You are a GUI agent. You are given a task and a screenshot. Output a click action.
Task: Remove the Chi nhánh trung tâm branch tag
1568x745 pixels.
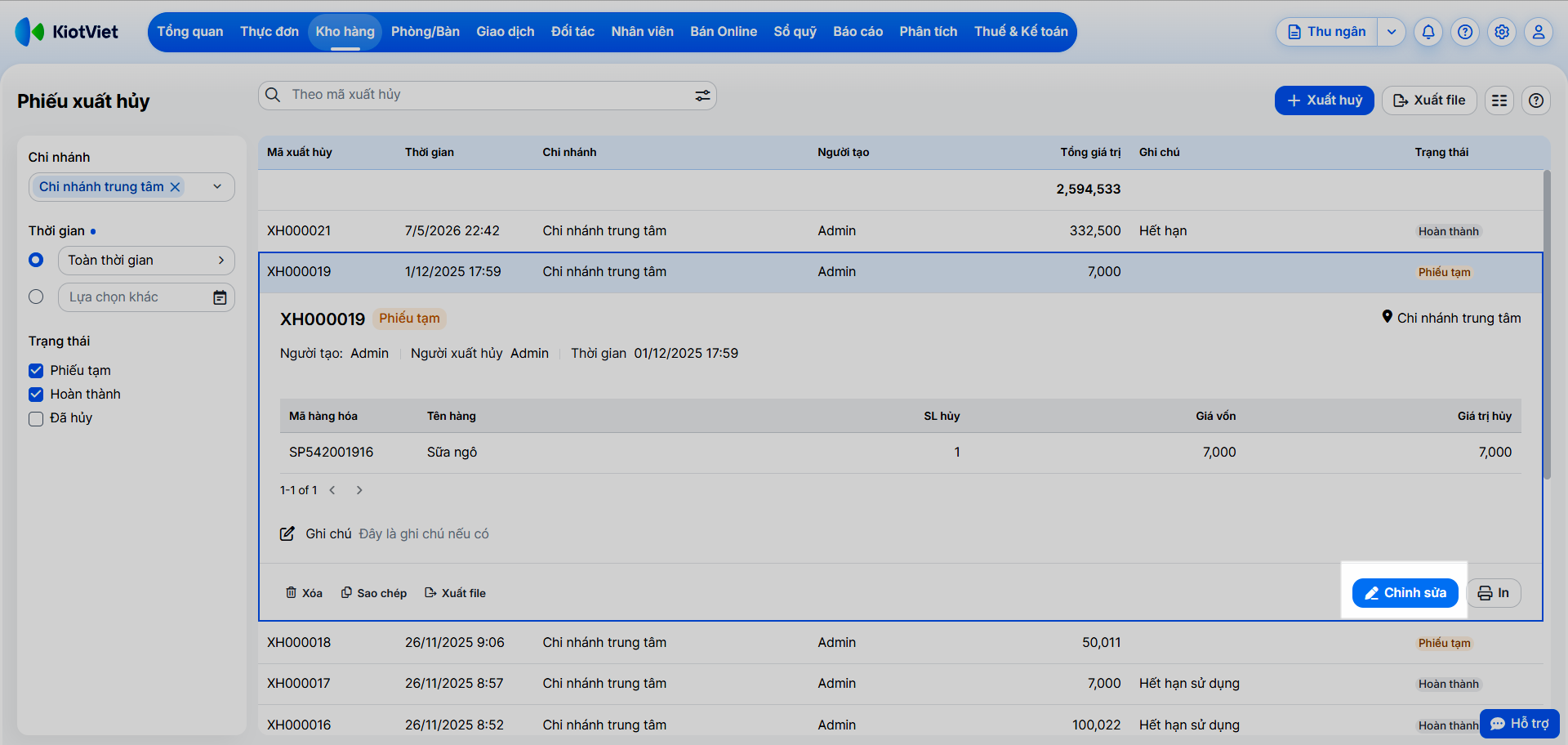175,187
